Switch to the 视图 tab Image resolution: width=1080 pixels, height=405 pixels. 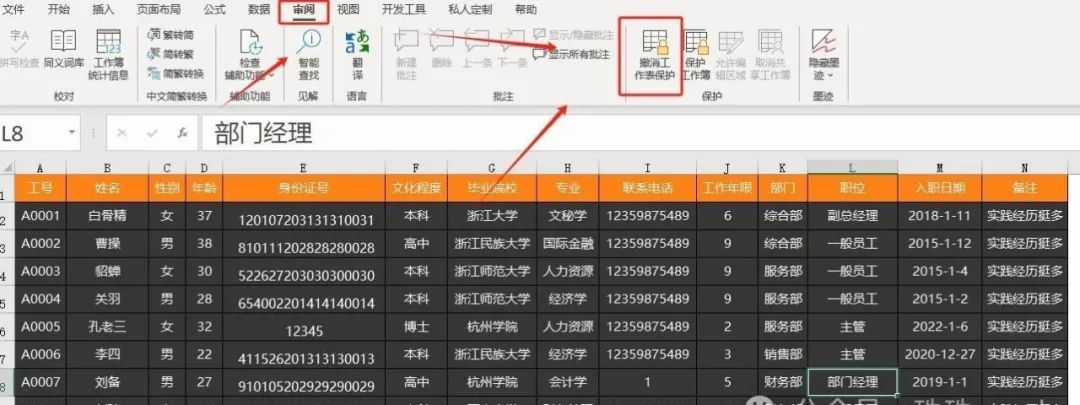(349, 10)
